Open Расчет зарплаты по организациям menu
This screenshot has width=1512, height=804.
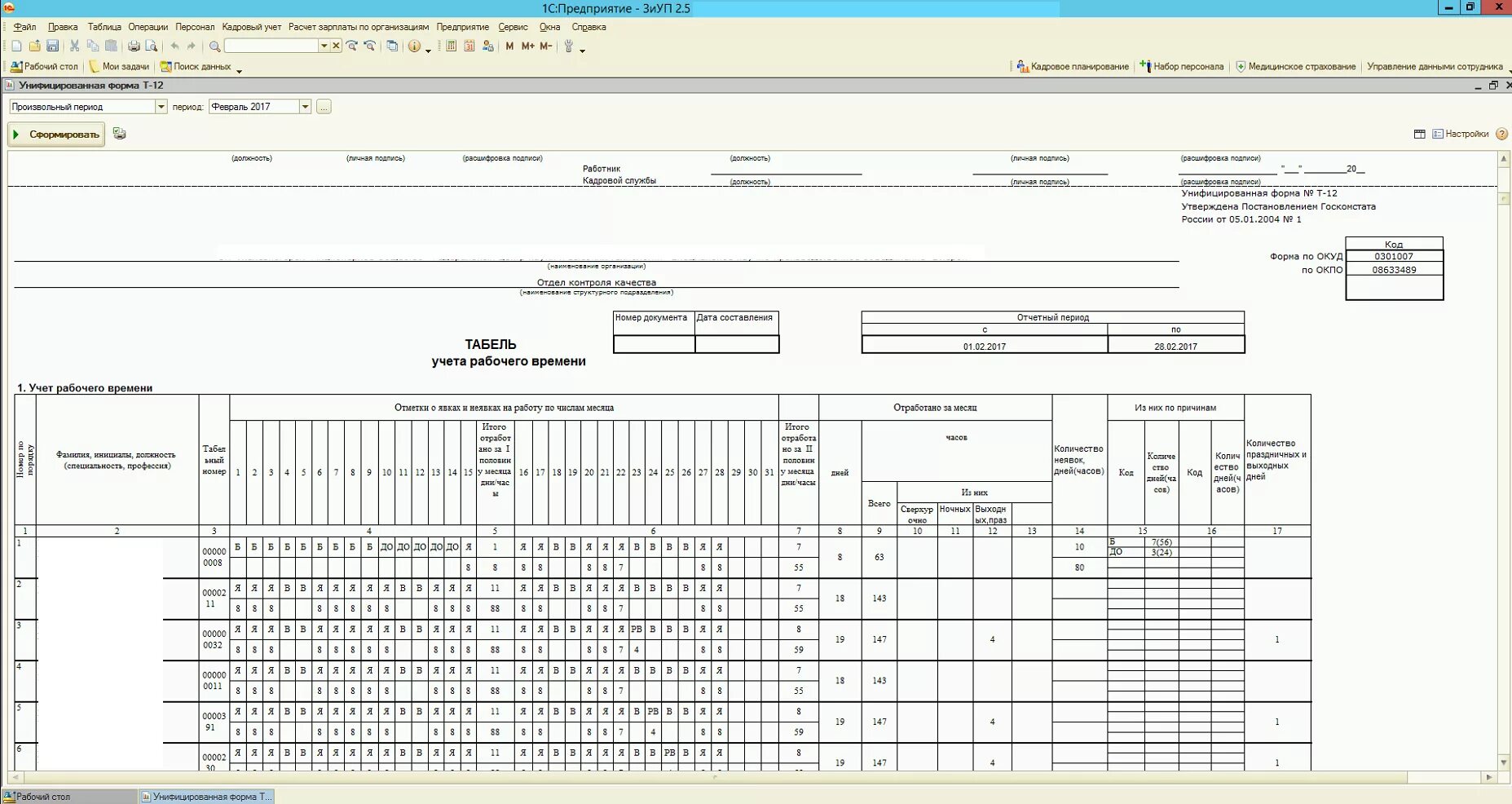[x=359, y=27]
